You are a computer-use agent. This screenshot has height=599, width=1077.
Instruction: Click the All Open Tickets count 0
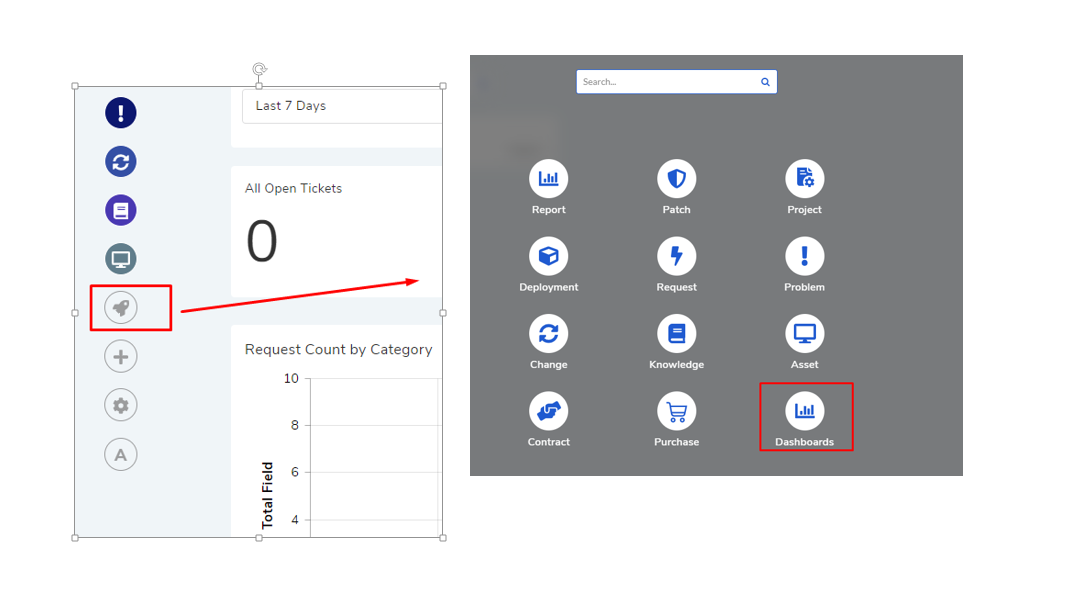(262, 242)
